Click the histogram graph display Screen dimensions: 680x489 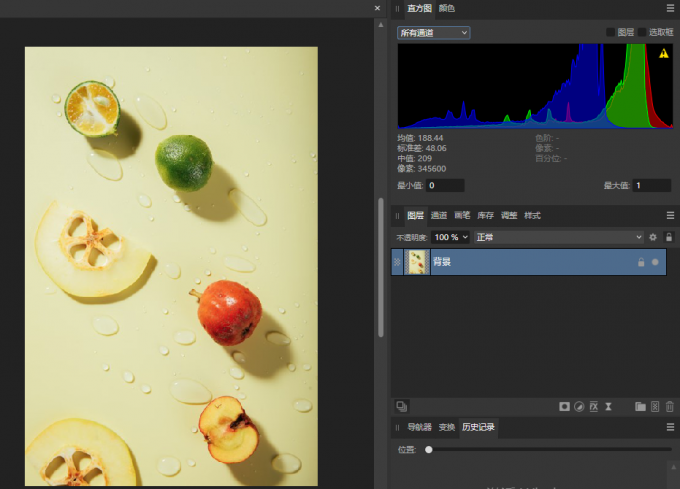[x=535, y=86]
